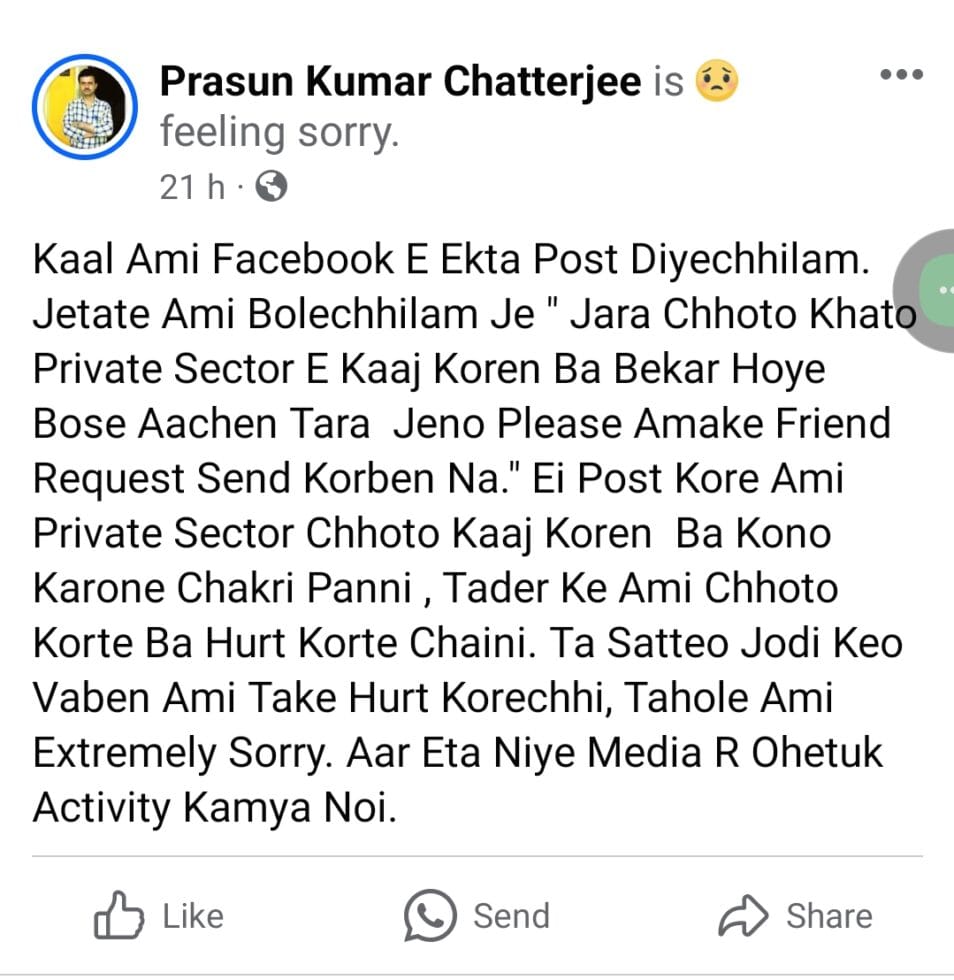This screenshot has height=980, width=954.
Task: Click the "21 h" post timestamp
Action: [x=192, y=187]
